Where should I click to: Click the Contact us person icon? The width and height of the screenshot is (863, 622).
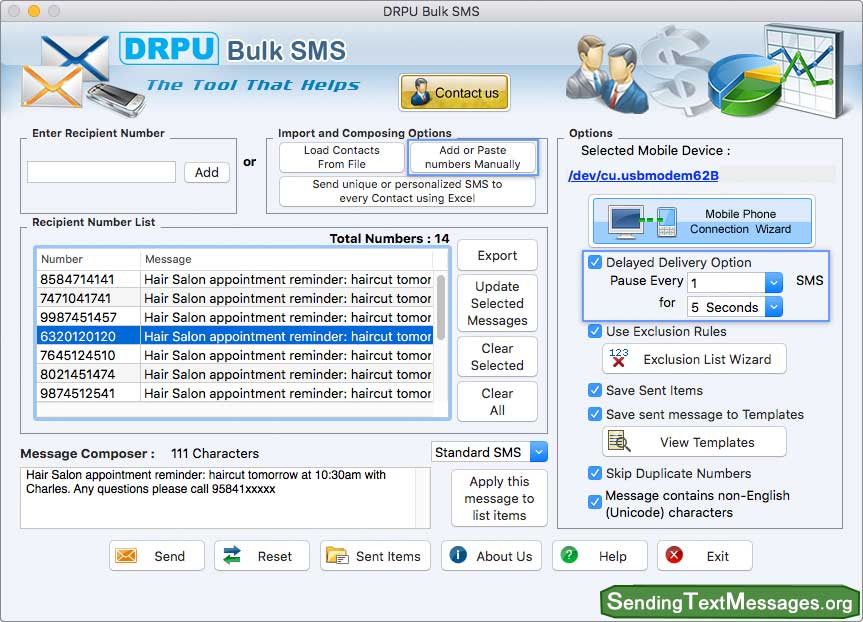click(420, 92)
